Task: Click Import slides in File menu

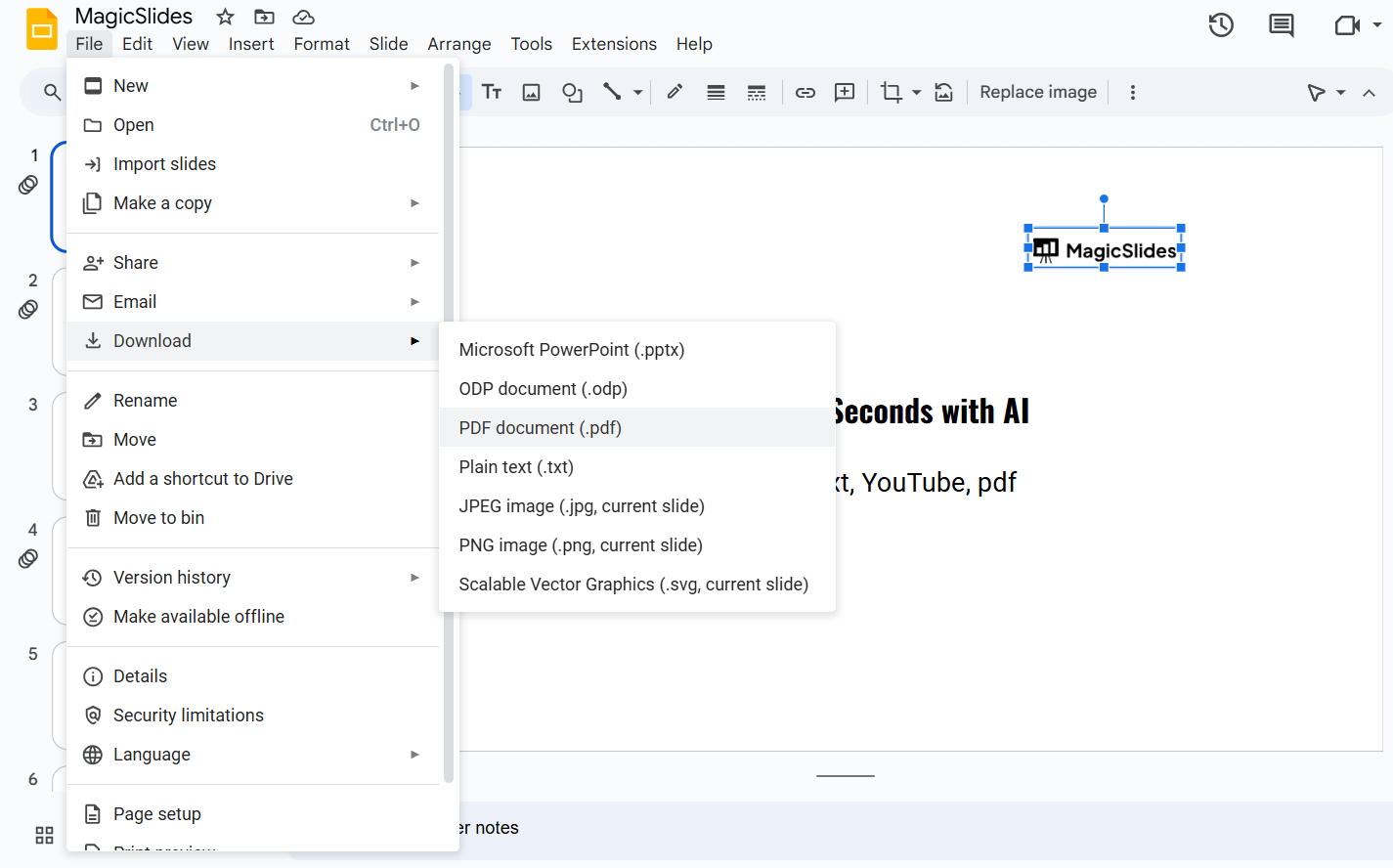Action: [164, 164]
